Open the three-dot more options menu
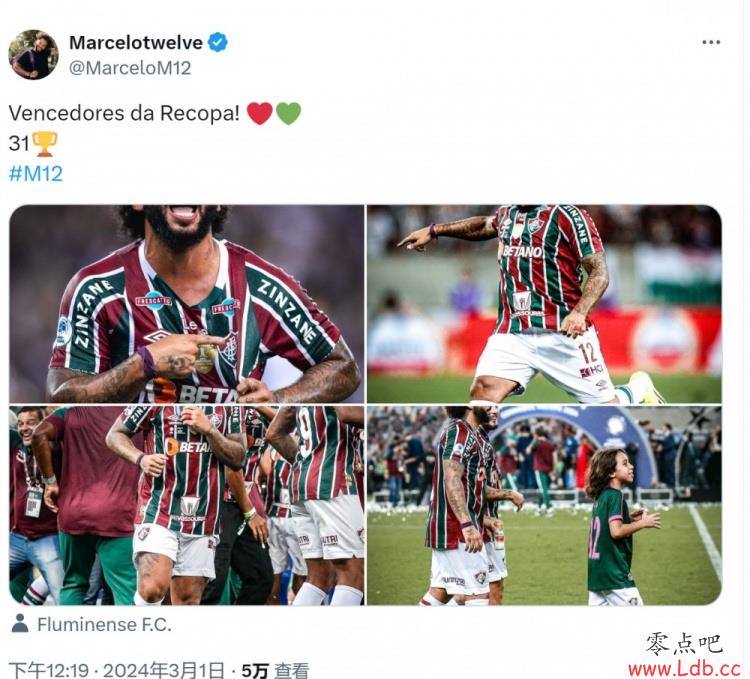 pyautogui.click(x=711, y=43)
